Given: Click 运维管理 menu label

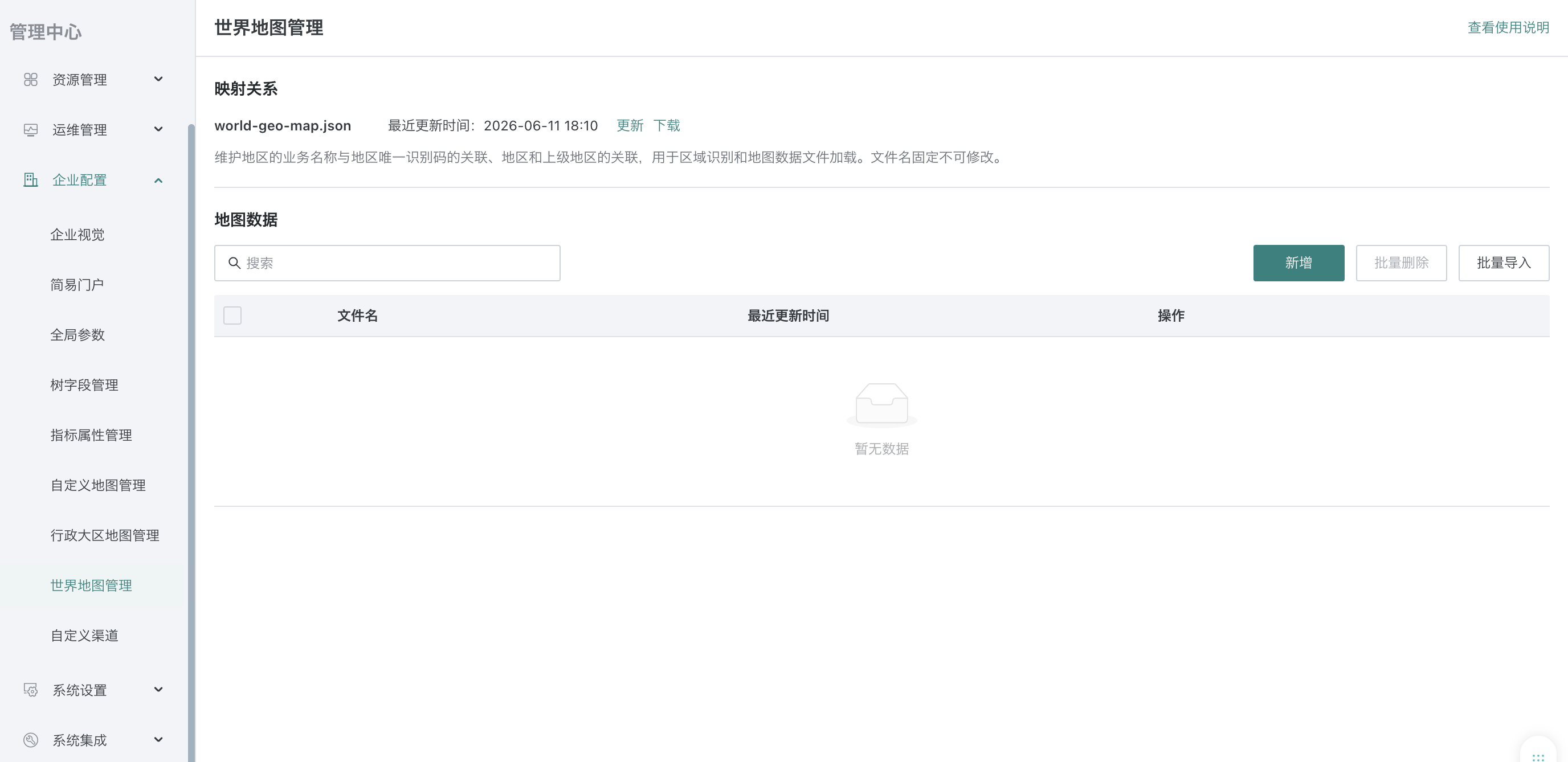Looking at the screenshot, I should coord(80,130).
